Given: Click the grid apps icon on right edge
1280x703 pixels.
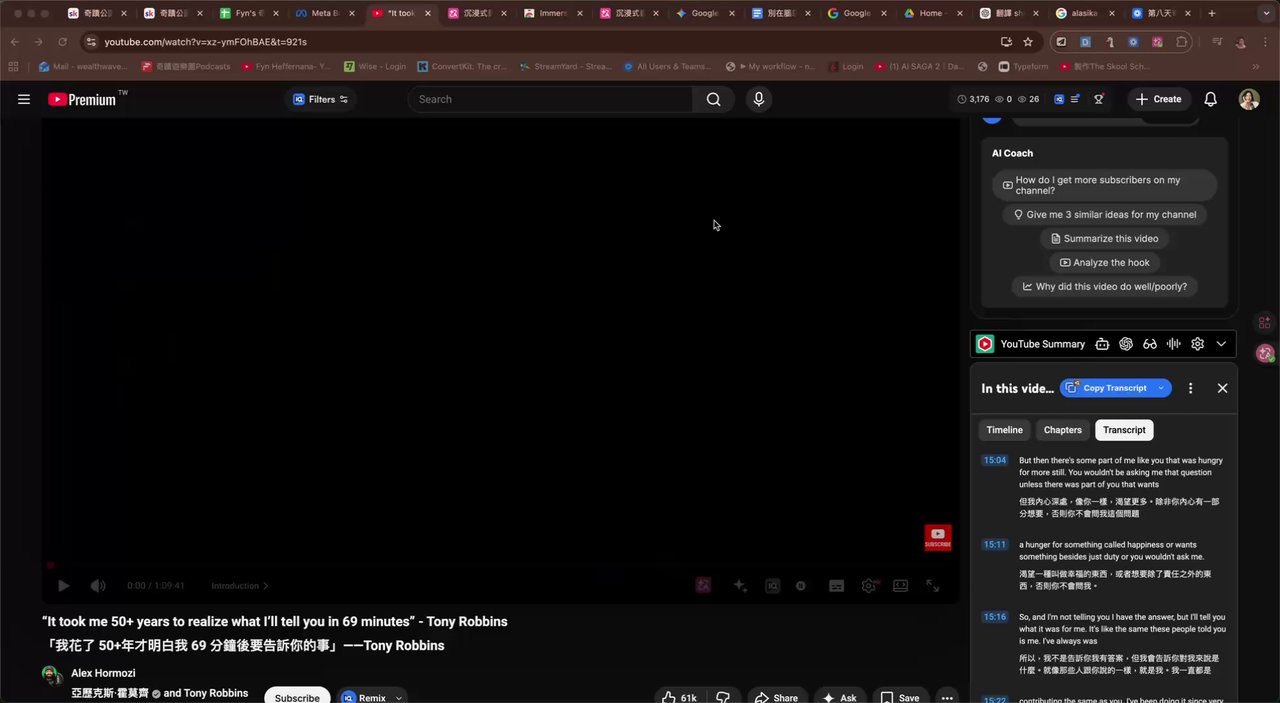Looking at the screenshot, I should click(x=1265, y=322).
